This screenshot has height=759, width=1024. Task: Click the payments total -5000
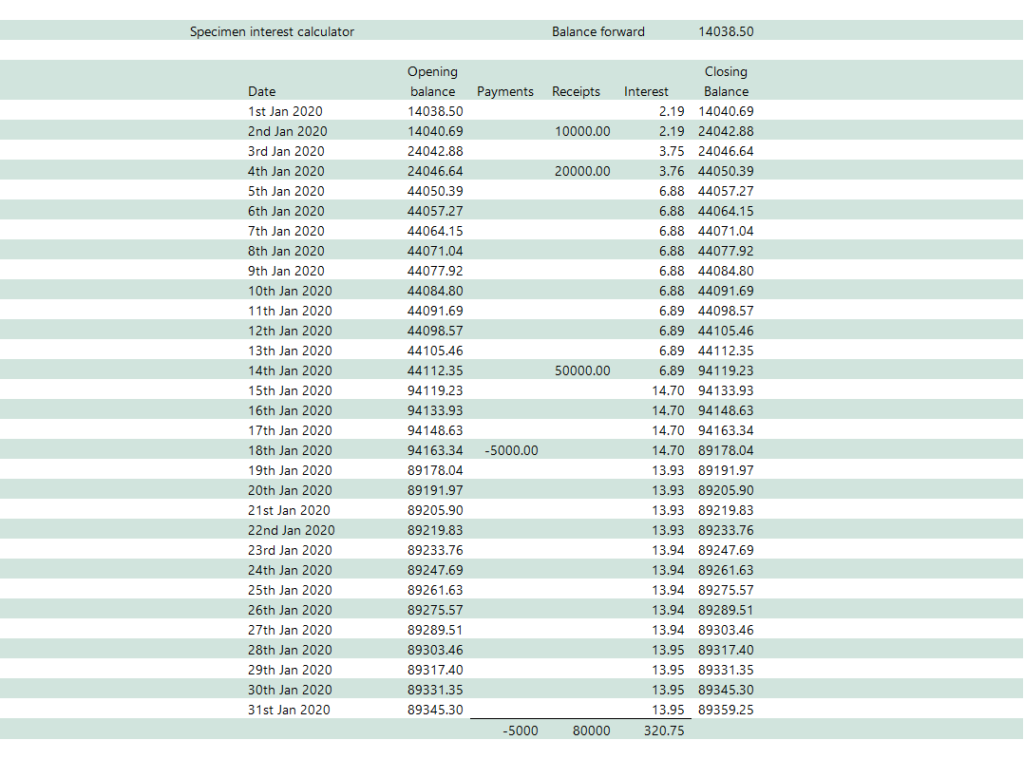520,730
